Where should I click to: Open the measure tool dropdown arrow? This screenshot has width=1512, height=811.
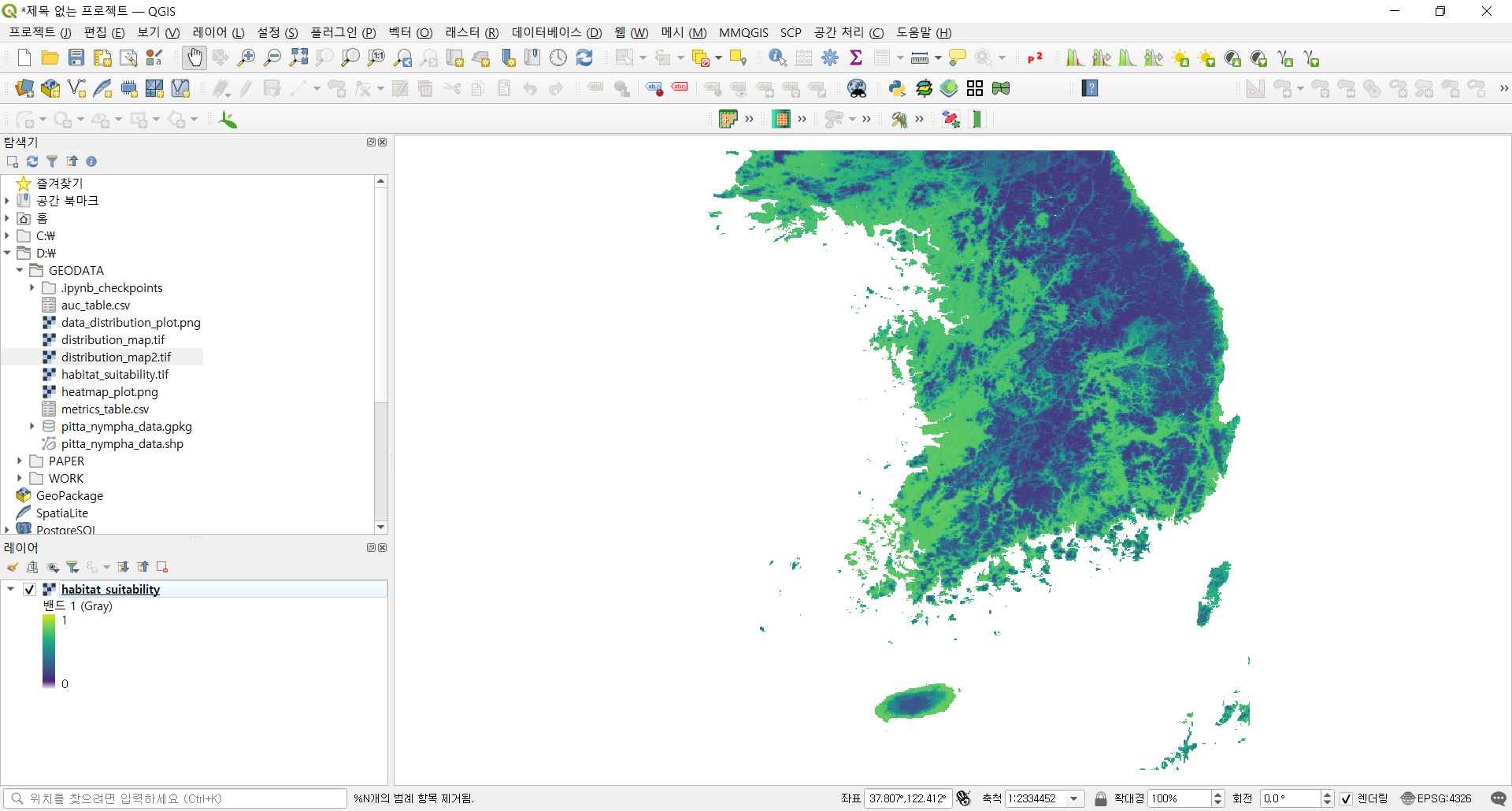(938, 57)
